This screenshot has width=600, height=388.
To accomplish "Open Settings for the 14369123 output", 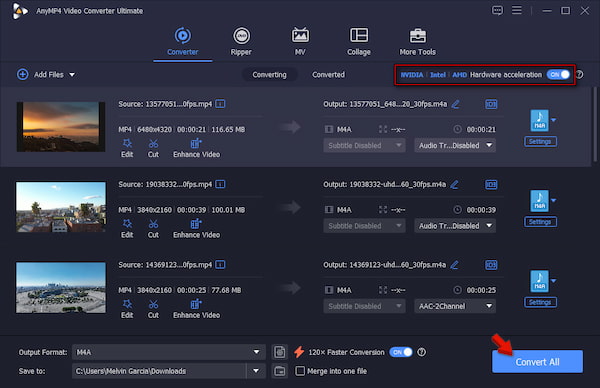I will point(540,302).
